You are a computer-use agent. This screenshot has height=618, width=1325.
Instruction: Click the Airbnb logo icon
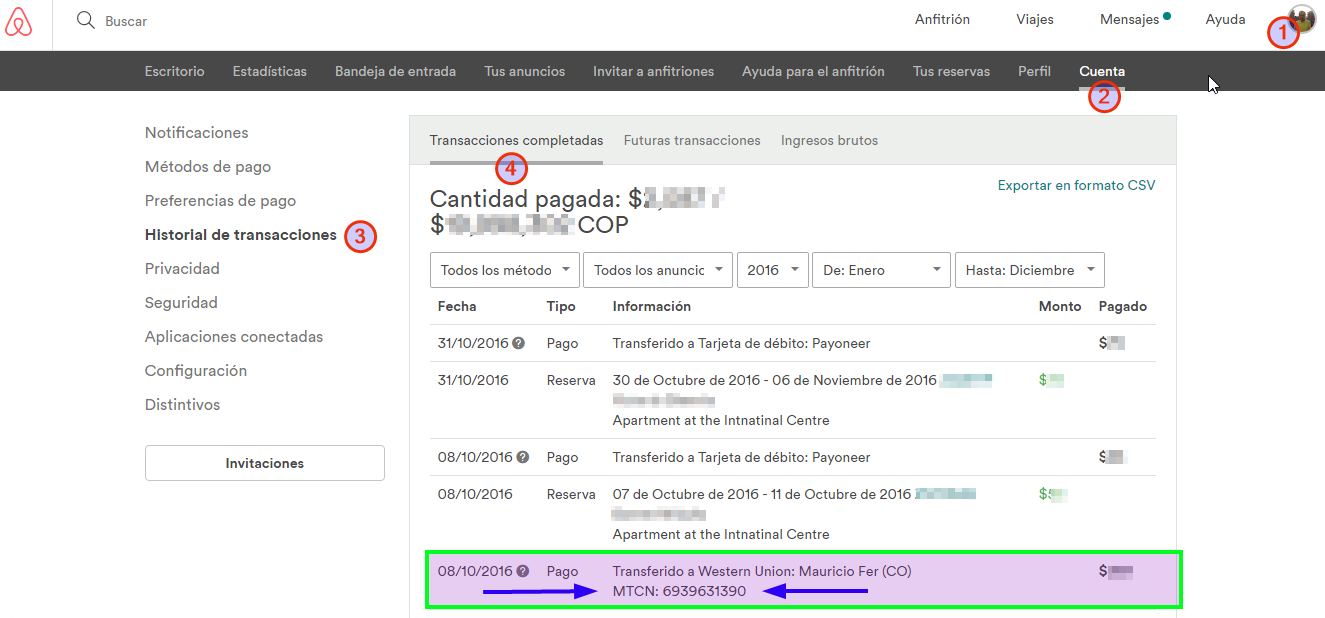[19, 21]
